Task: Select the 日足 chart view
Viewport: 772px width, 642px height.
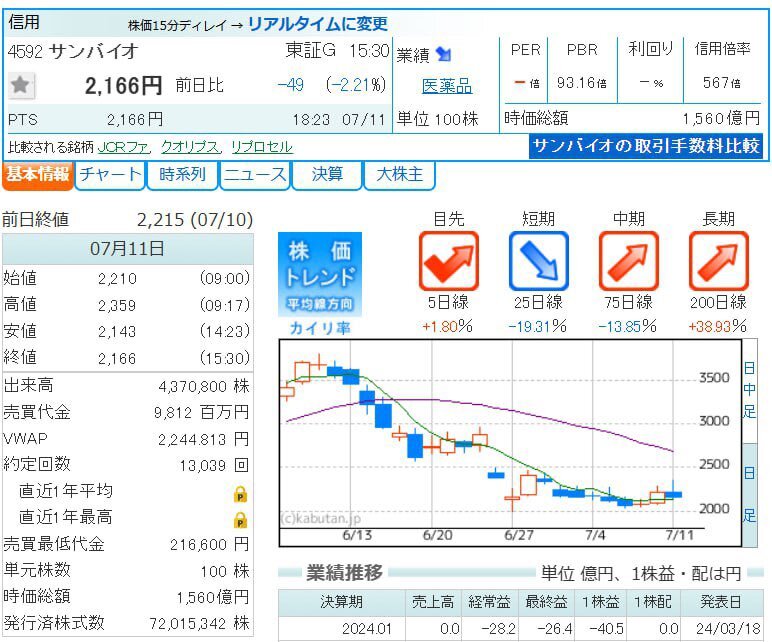Action: coord(749,495)
